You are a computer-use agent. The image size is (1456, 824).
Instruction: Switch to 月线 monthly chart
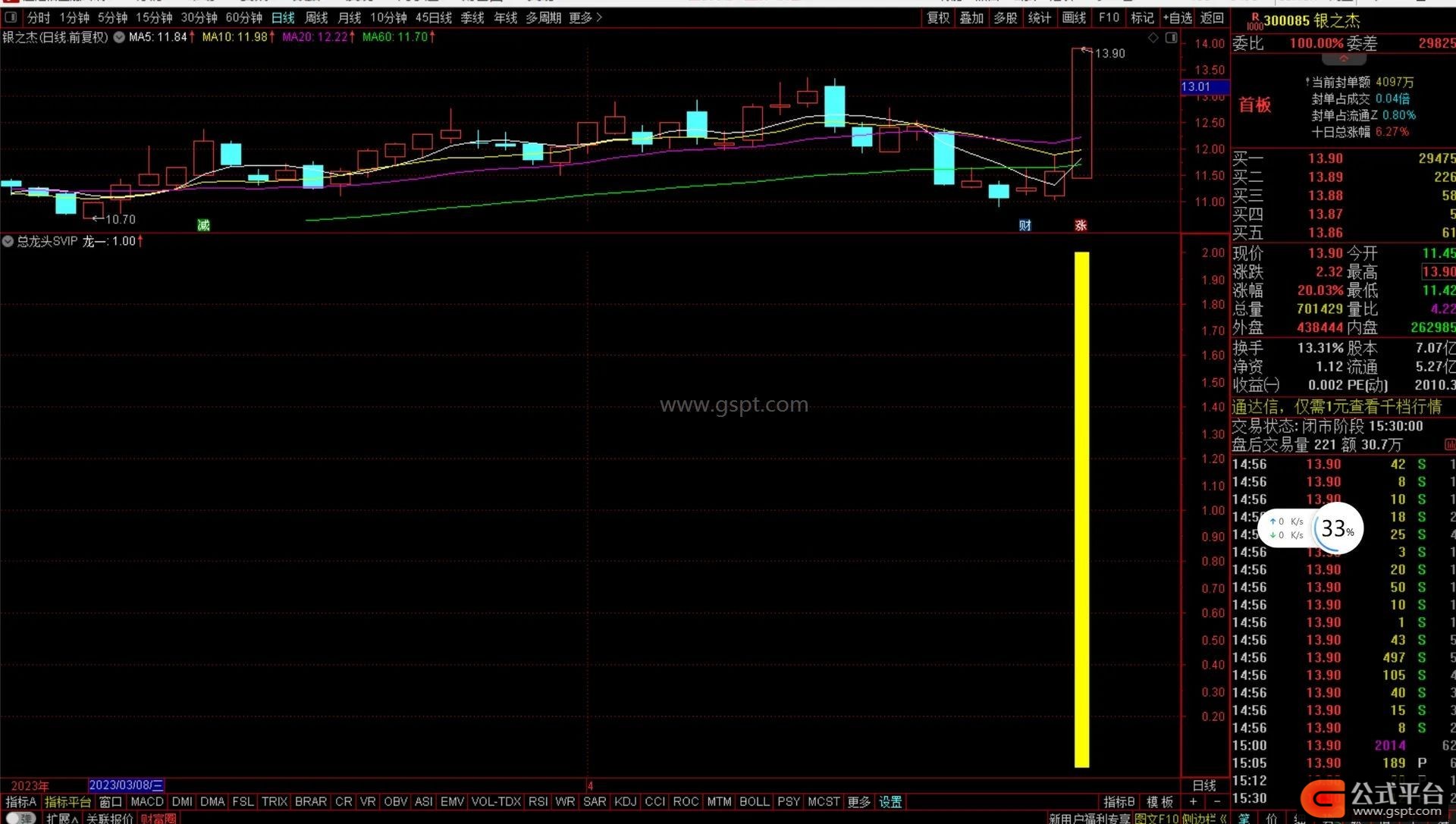point(350,17)
